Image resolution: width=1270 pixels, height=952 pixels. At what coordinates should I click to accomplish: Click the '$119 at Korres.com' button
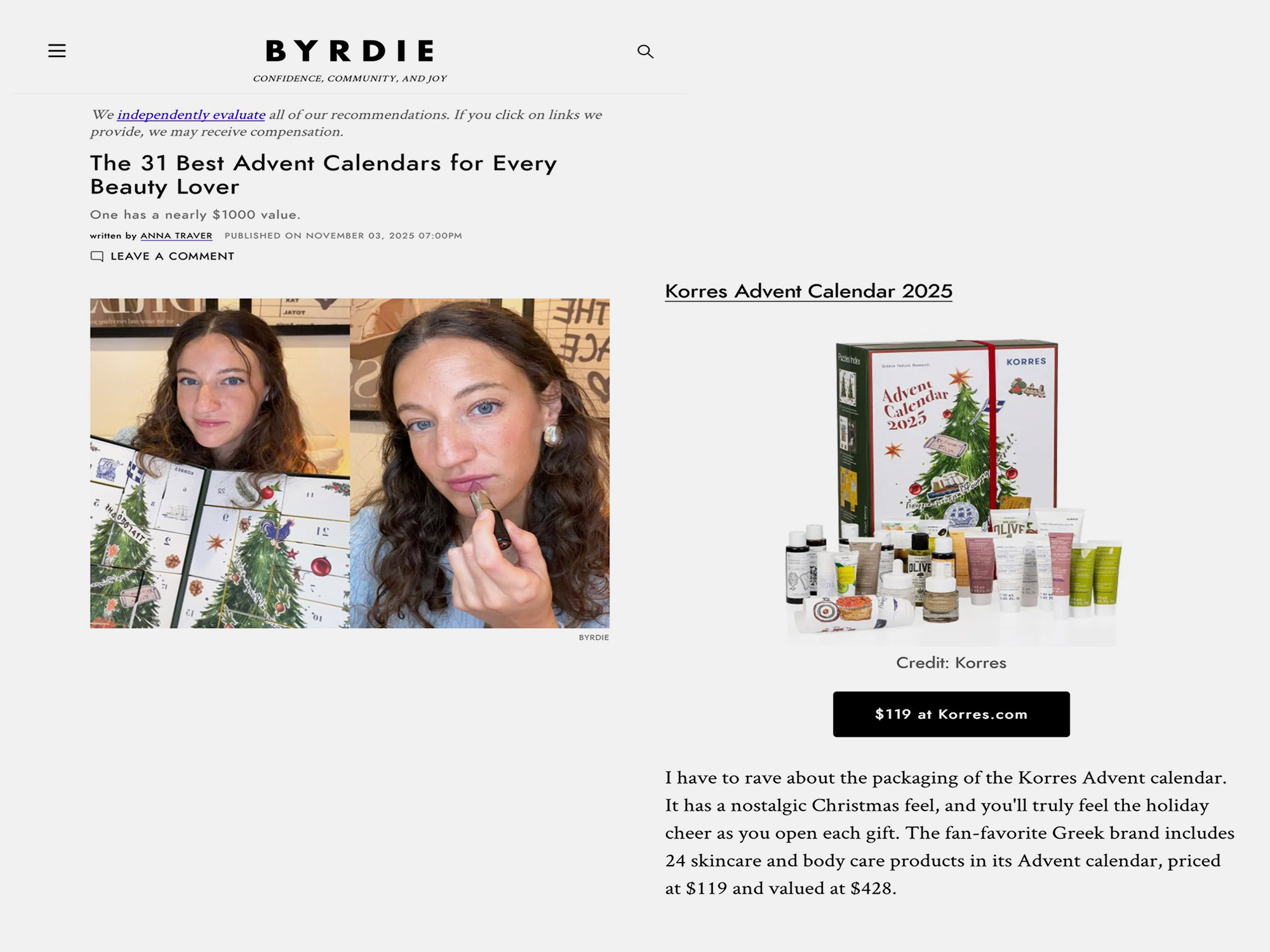coord(951,714)
